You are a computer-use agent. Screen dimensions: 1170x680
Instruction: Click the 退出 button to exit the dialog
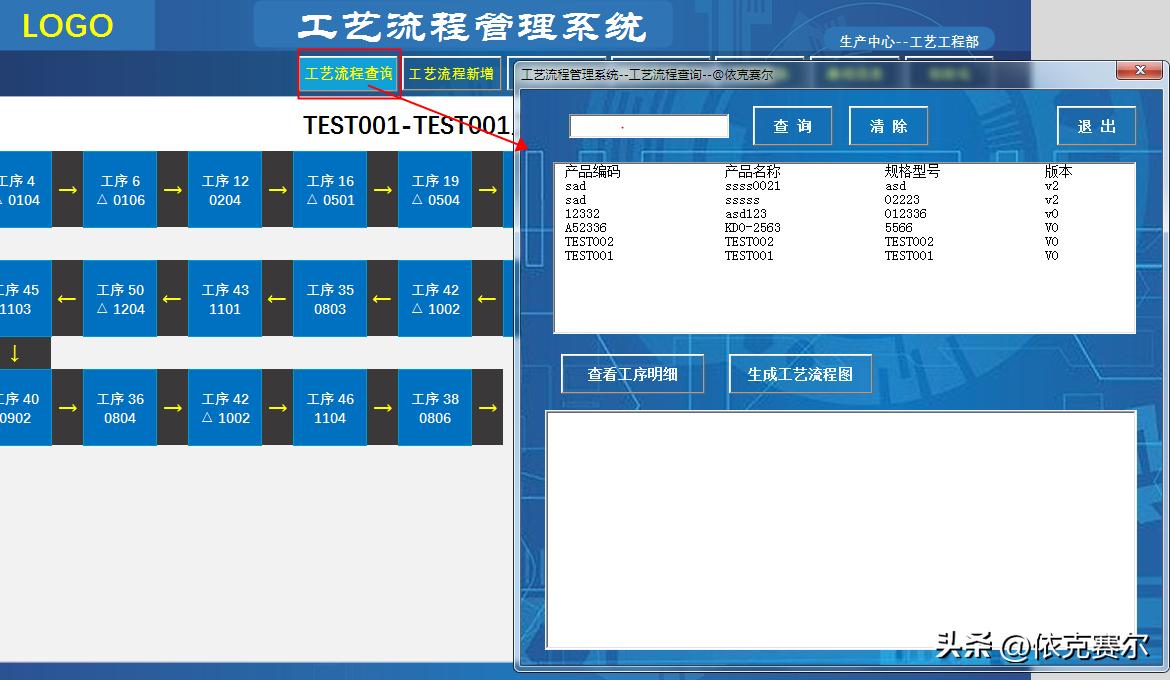(x=1096, y=125)
